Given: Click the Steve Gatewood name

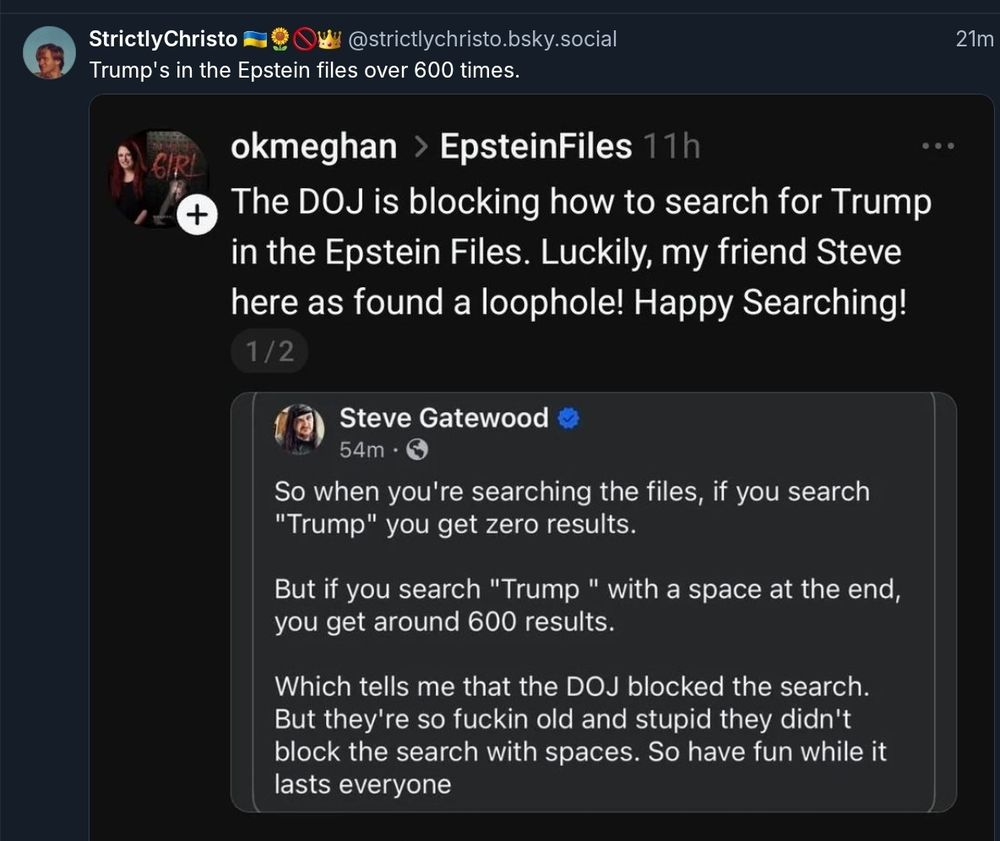Looking at the screenshot, I should pos(443,418).
